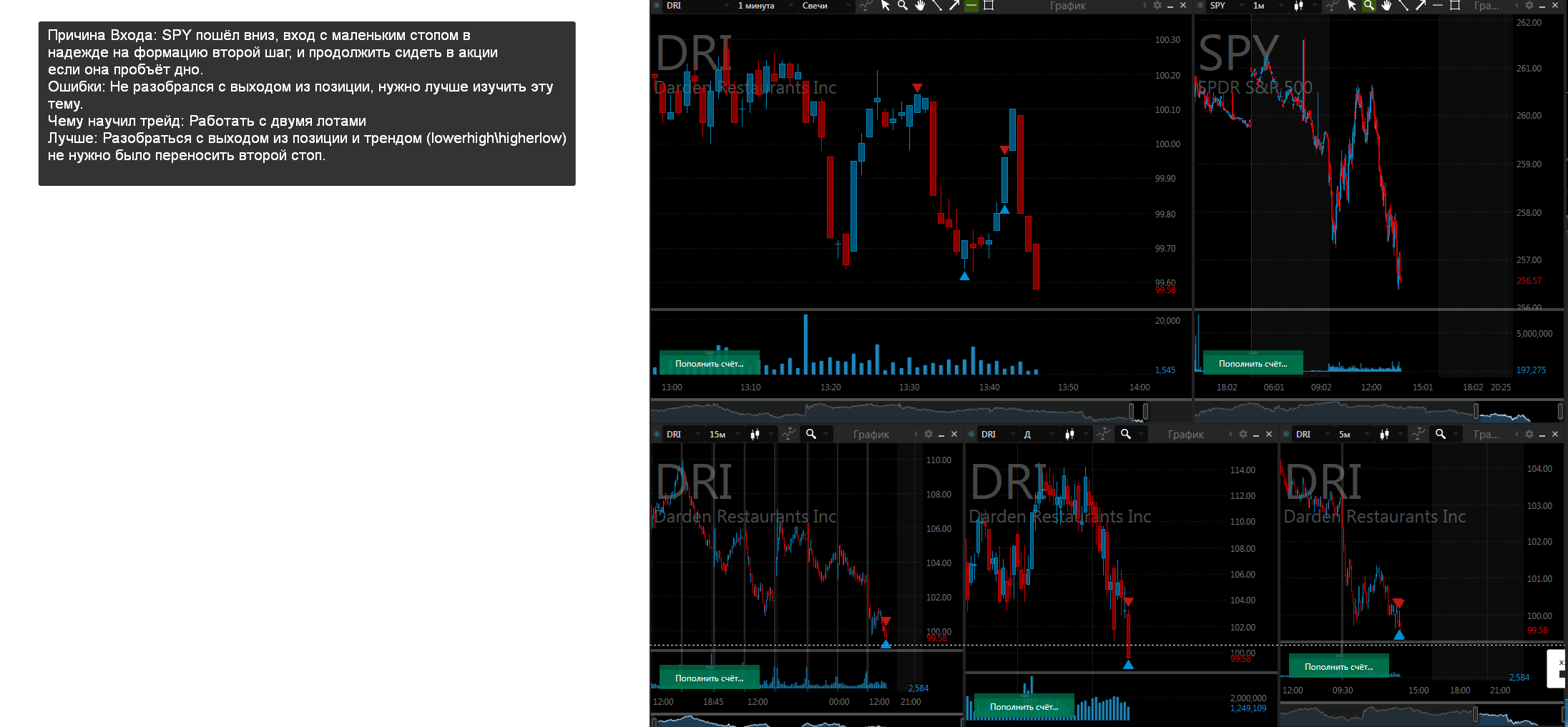Open indicators in DRI 5м chart
Image resolution: width=1568 pixels, height=727 pixels.
click(1418, 434)
